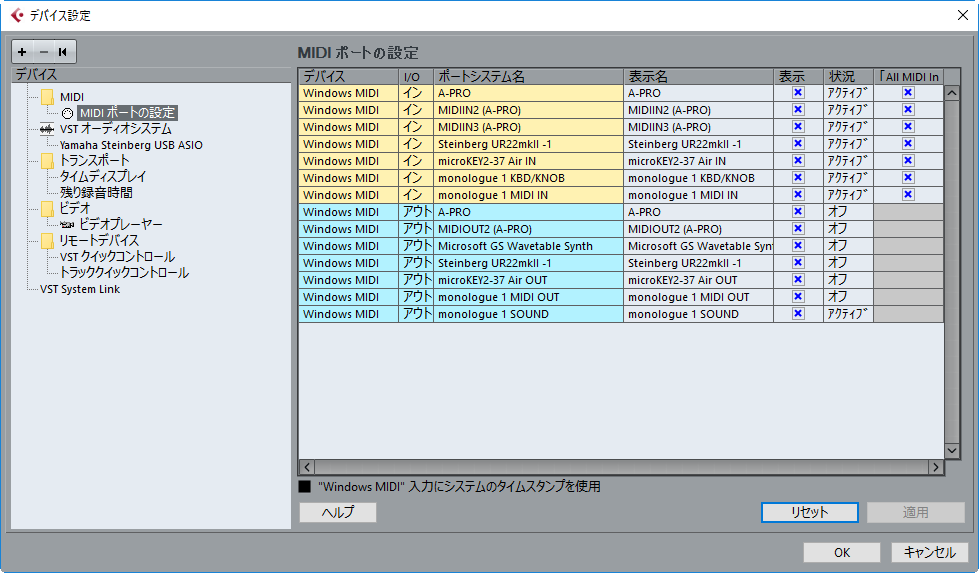Toggle 表示 checkbox for Microsoft GS Wavetable Synth
The height and width of the screenshot is (573, 979).
798,245
